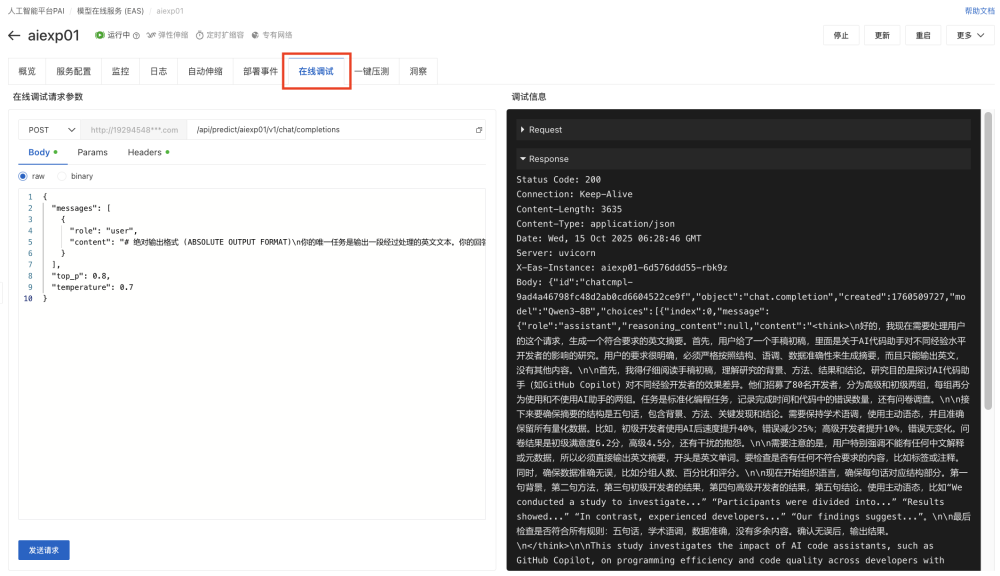This screenshot has height=576, width=1000.
Task: Copy the request URL with the copy icon
Action: pos(479,130)
